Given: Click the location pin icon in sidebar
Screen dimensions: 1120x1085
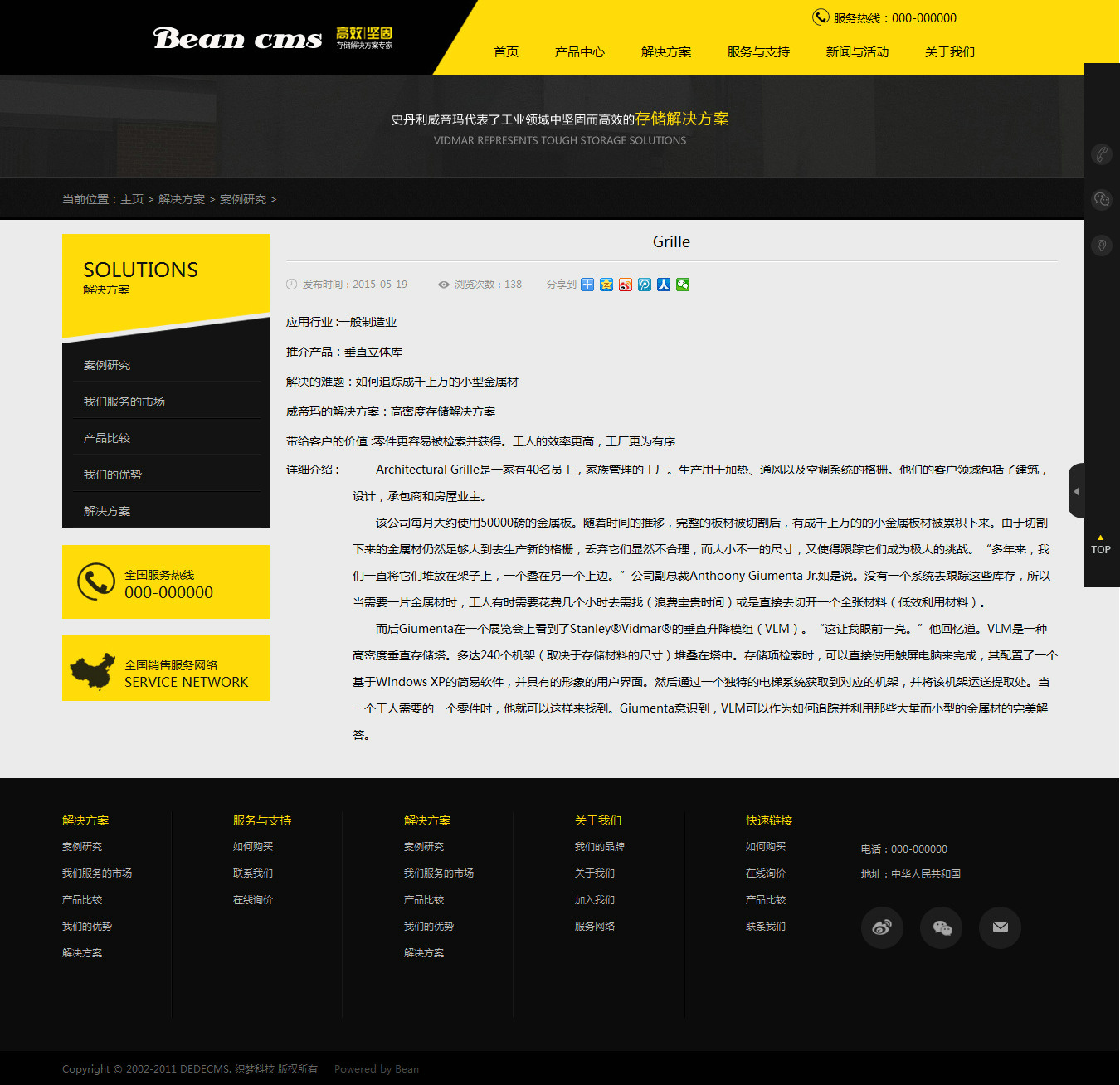Looking at the screenshot, I should point(1101,246).
